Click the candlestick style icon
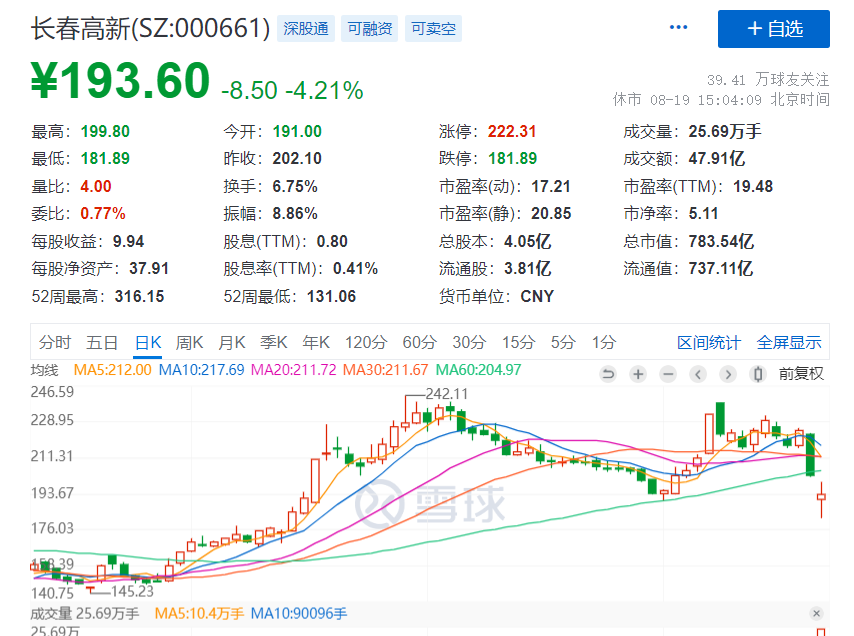 pos(758,374)
